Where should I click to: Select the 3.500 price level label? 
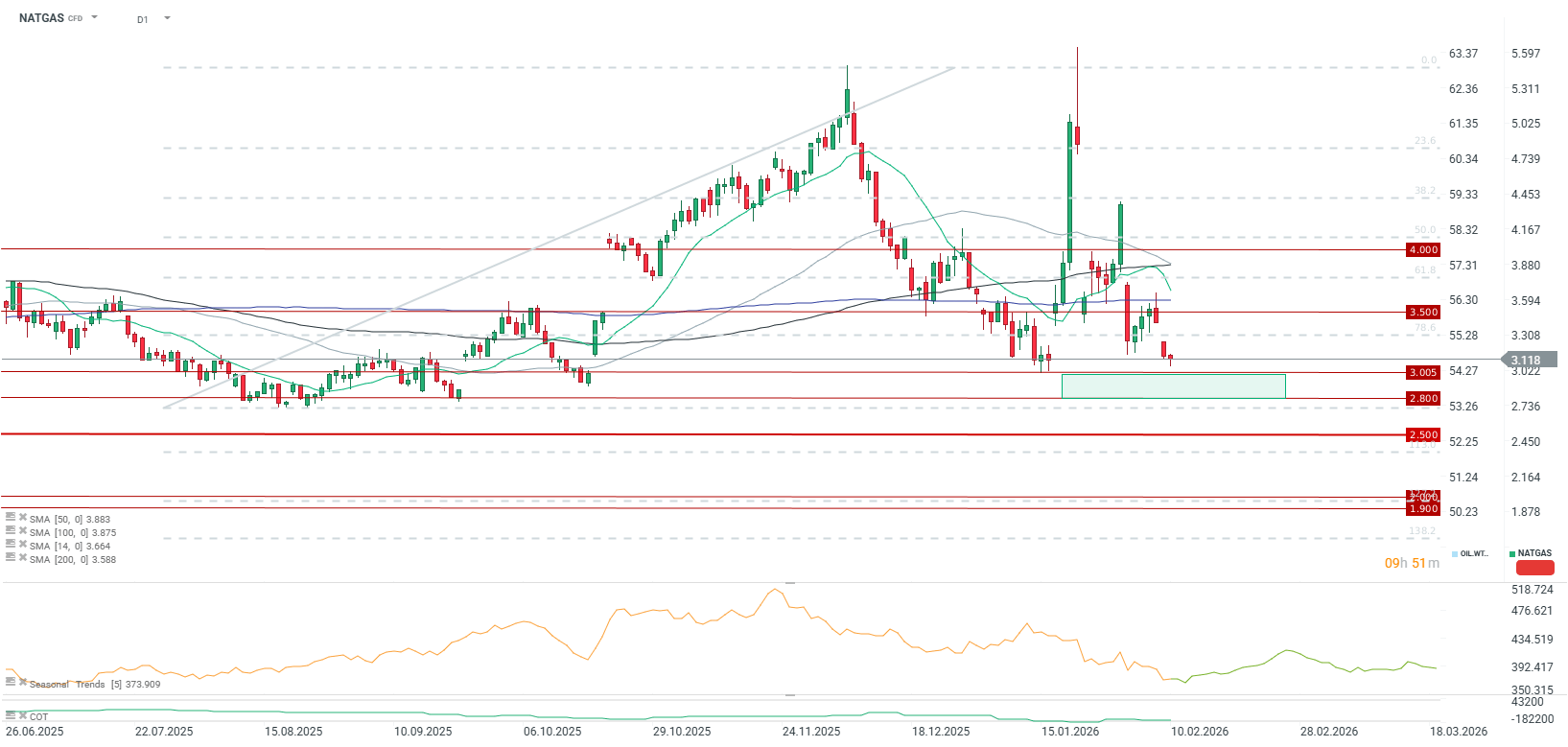[x=1423, y=312]
